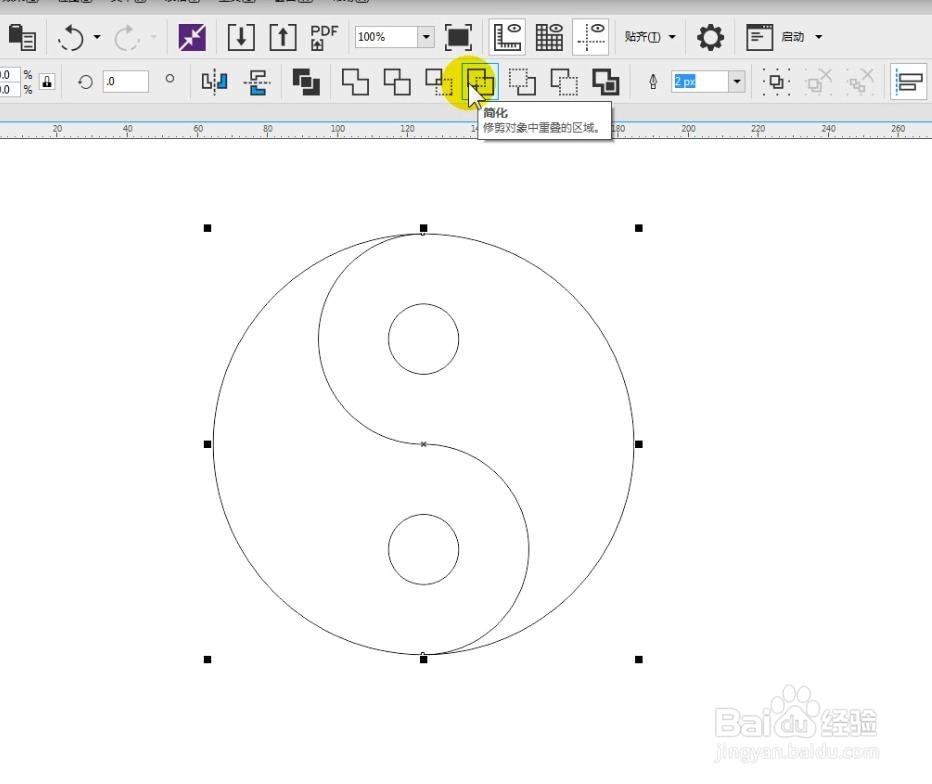Image resolution: width=932 pixels, height=784 pixels.
Task: Toggle ruler visibility
Action: [507, 37]
